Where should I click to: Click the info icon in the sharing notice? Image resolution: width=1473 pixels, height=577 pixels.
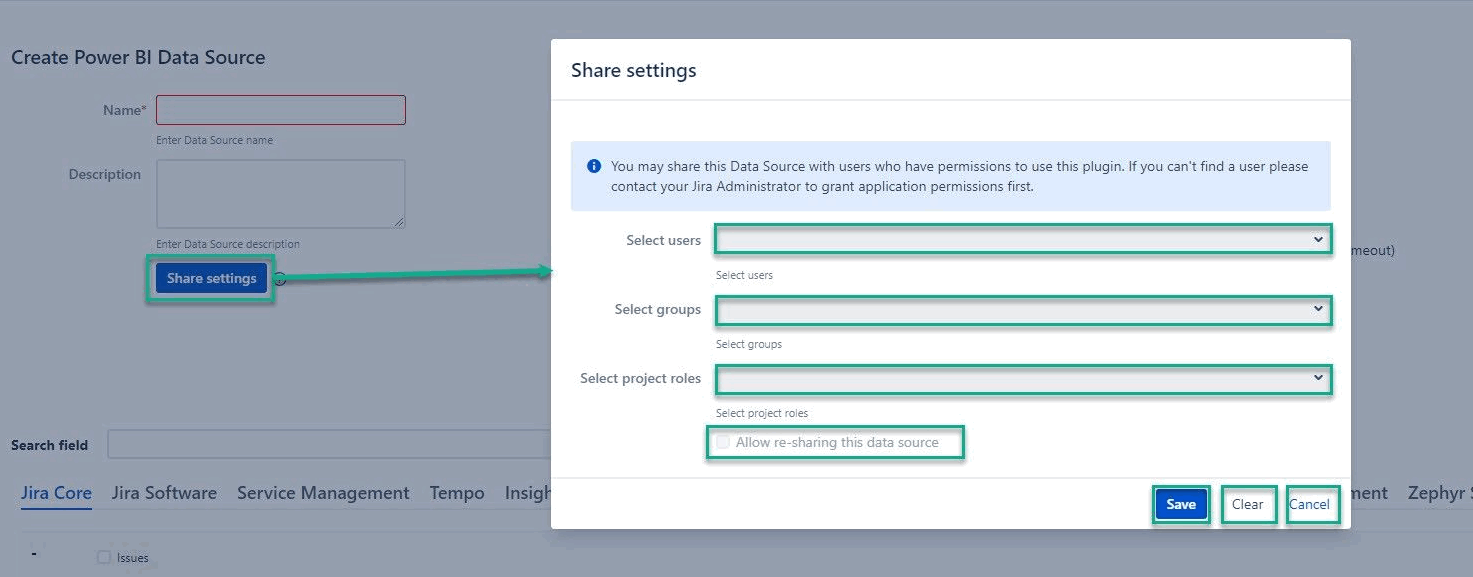coord(593,166)
